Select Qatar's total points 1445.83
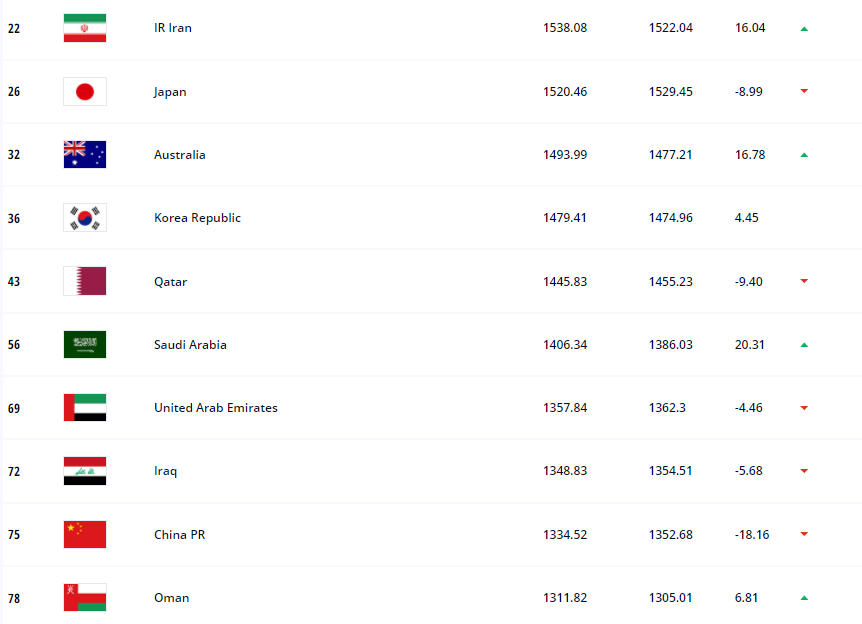Screen dimensions: 862x624 [x=565, y=281]
